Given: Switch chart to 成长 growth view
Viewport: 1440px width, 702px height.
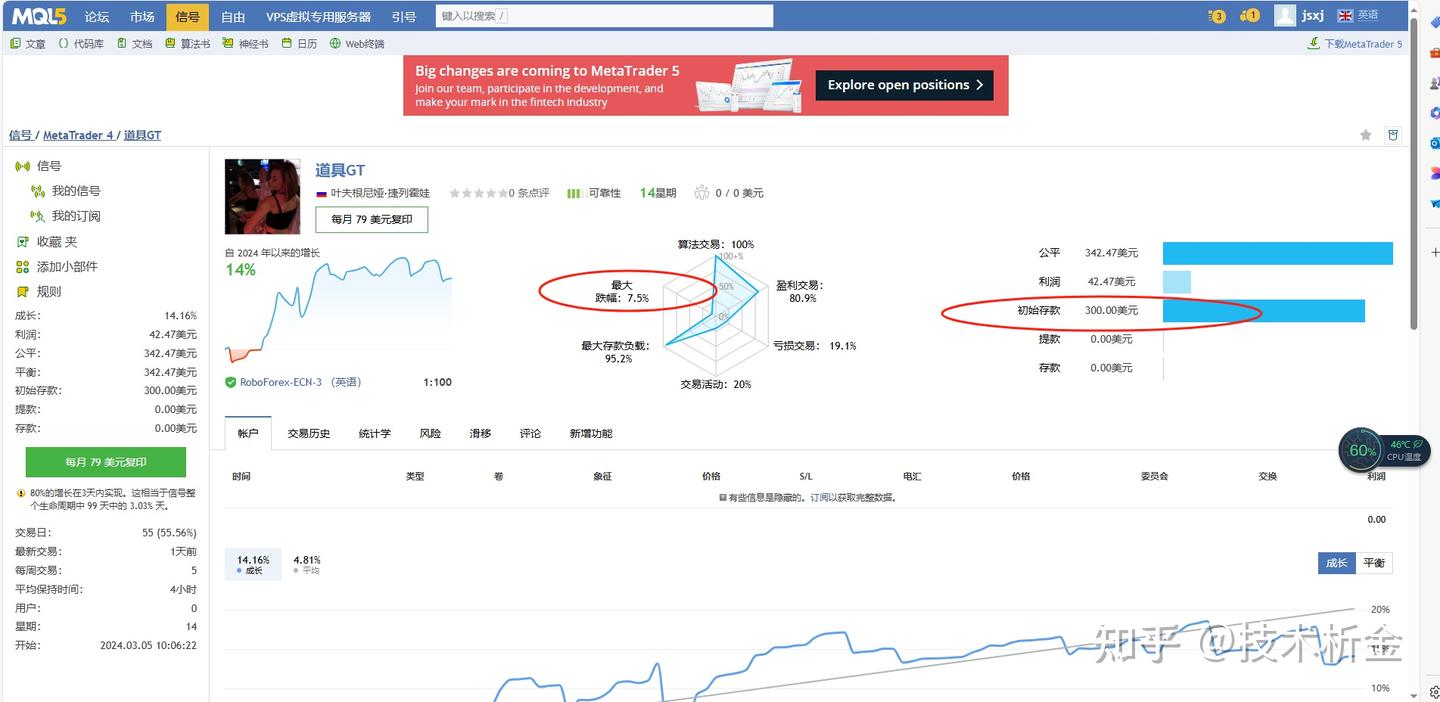Looking at the screenshot, I should click(x=1336, y=563).
